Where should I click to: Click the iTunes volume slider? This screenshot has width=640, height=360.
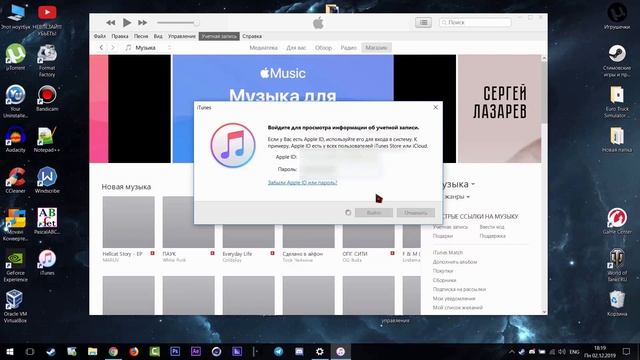point(178,22)
